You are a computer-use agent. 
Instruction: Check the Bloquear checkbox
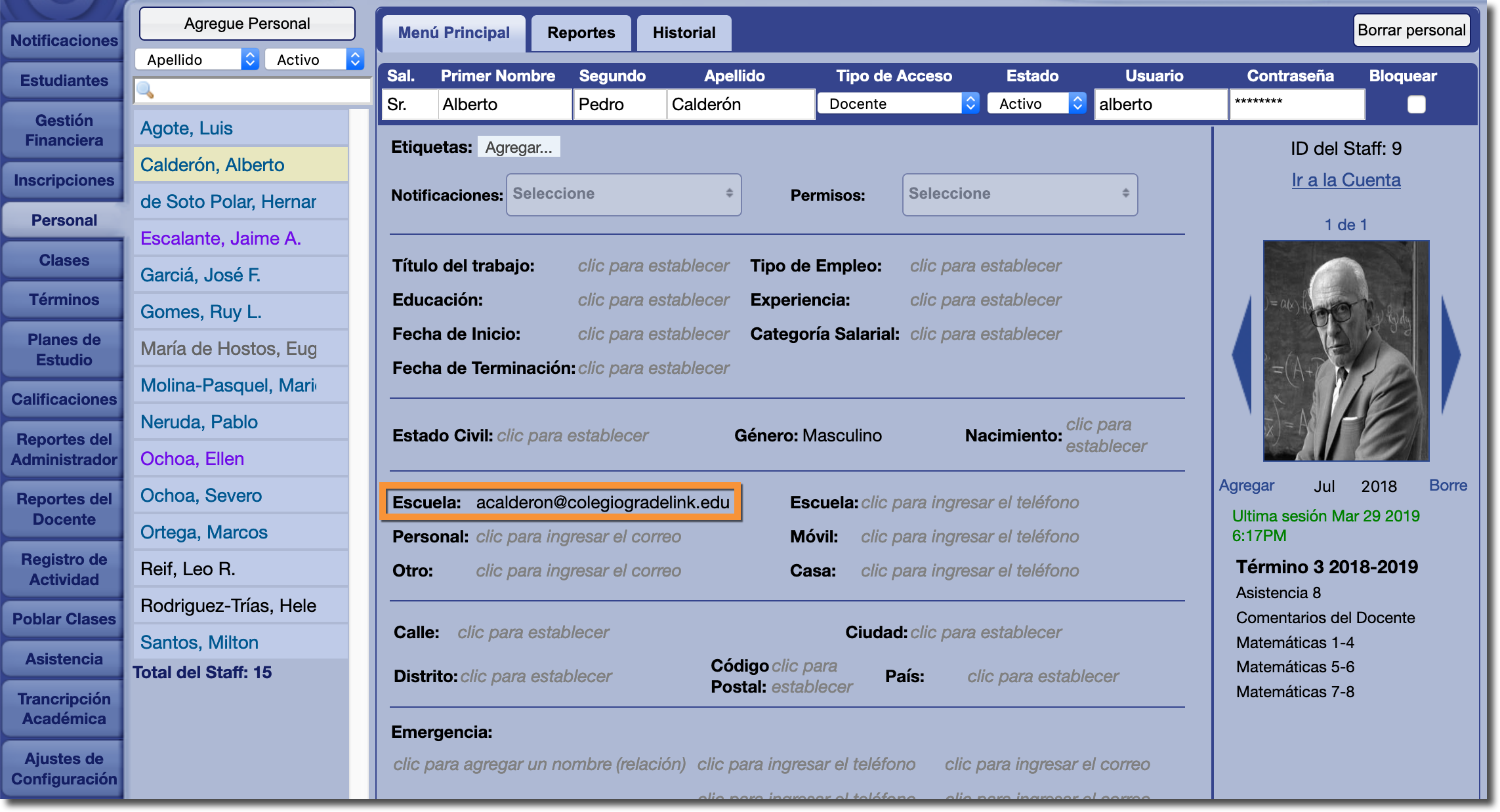coord(1416,104)
